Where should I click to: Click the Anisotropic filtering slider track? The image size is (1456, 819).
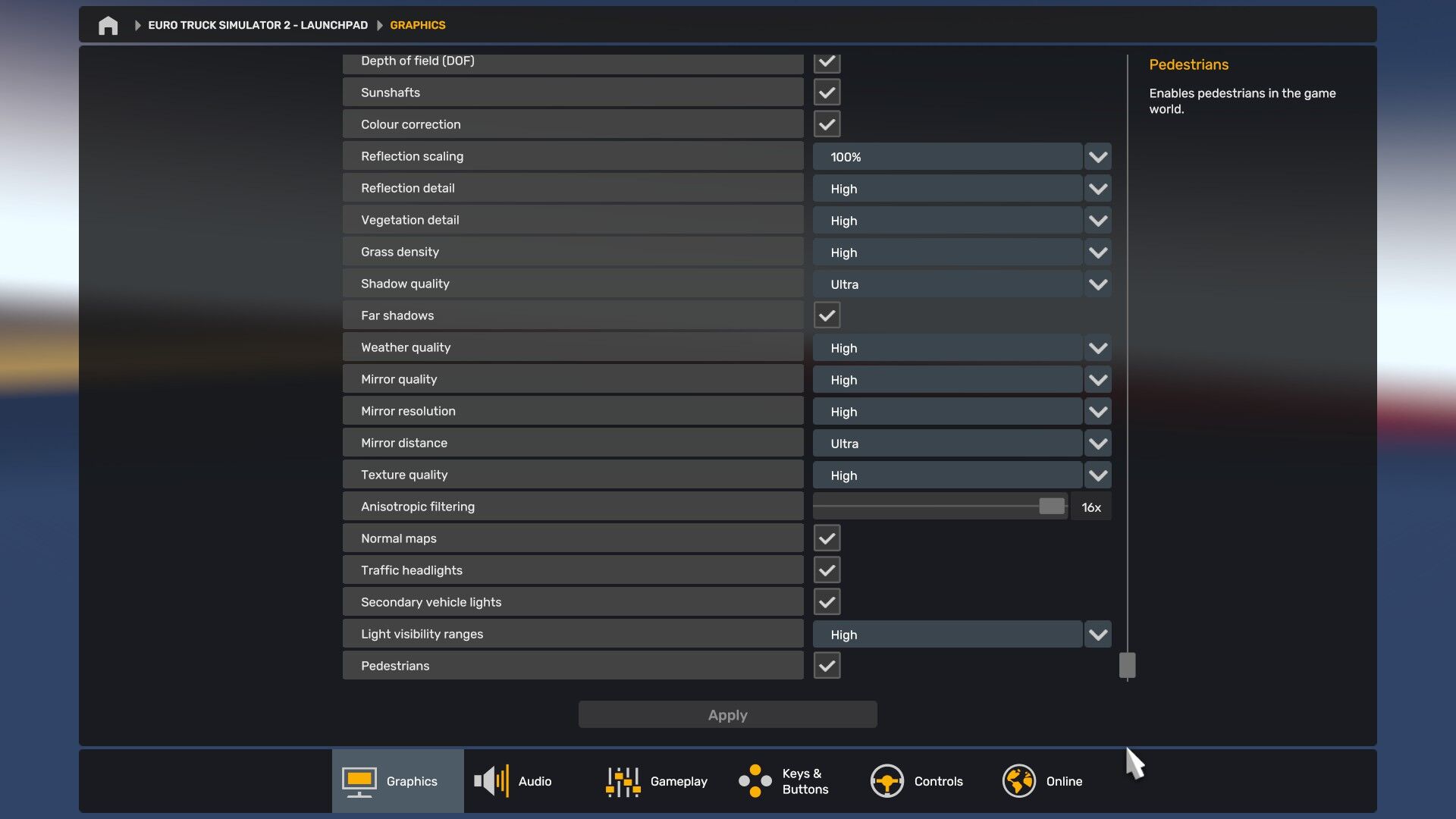pos(940,506)
